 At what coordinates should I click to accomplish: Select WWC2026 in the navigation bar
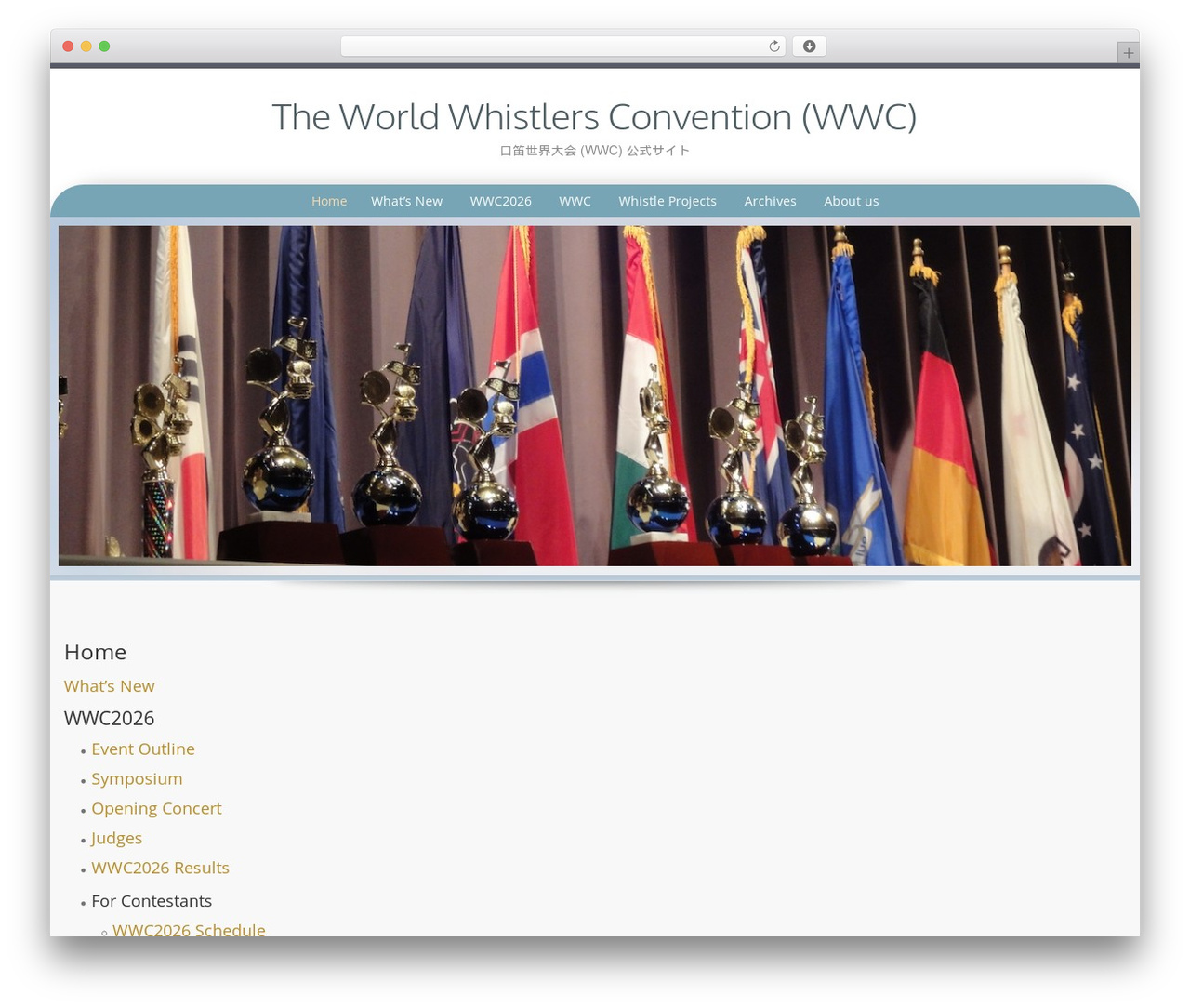pyautogui.click(x=500, y=201)
